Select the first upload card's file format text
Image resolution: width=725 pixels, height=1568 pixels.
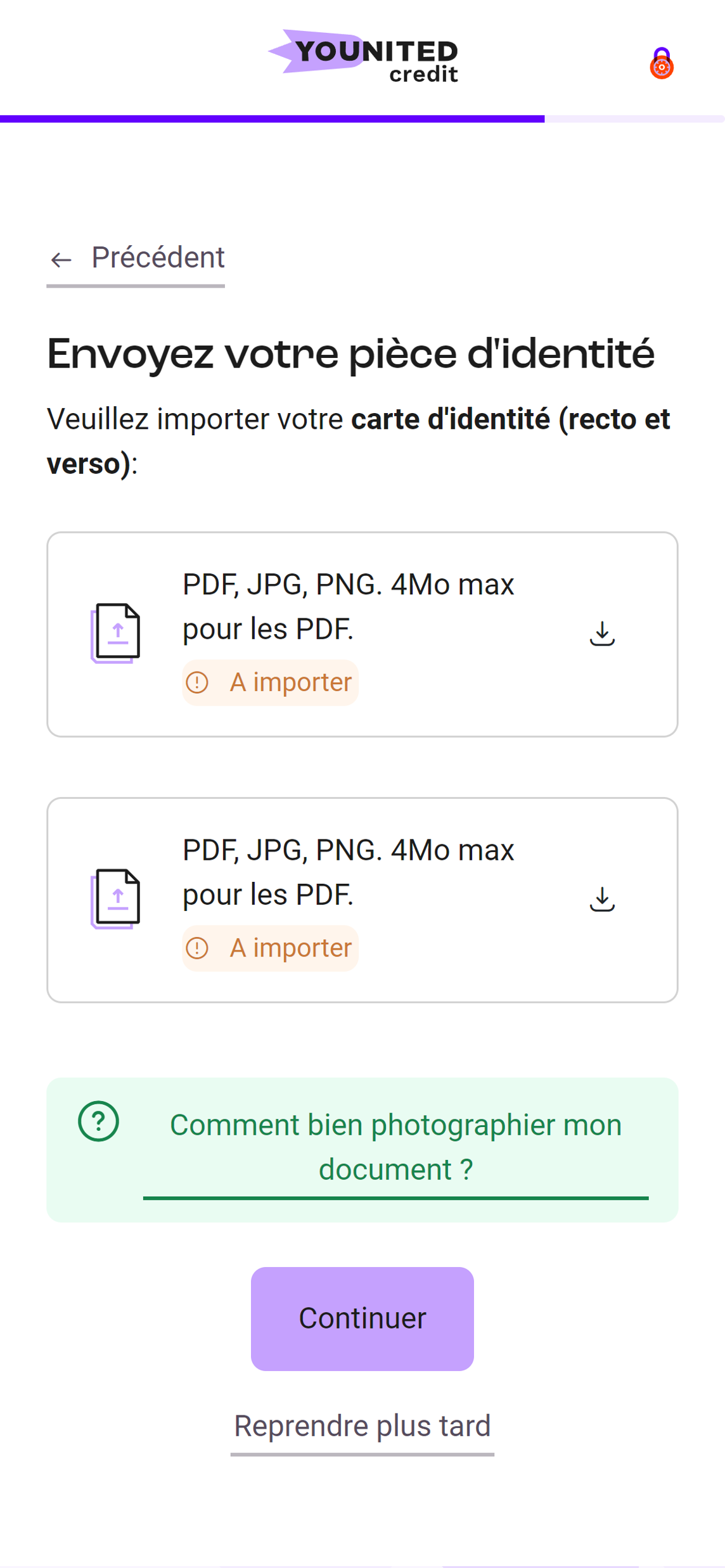tap(348, 606)
